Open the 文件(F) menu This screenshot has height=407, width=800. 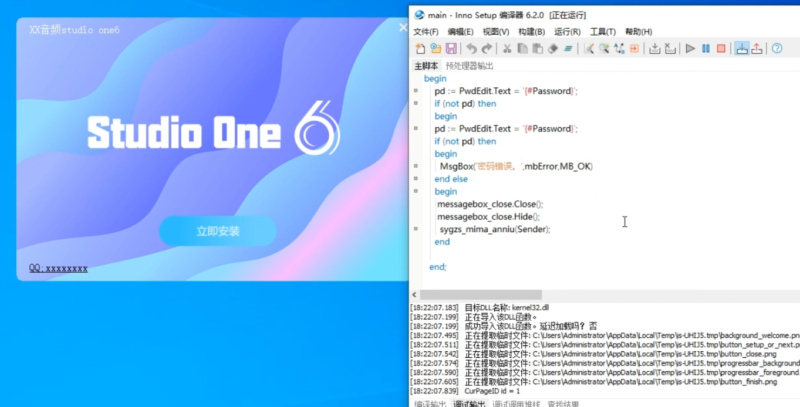point(426,32)
